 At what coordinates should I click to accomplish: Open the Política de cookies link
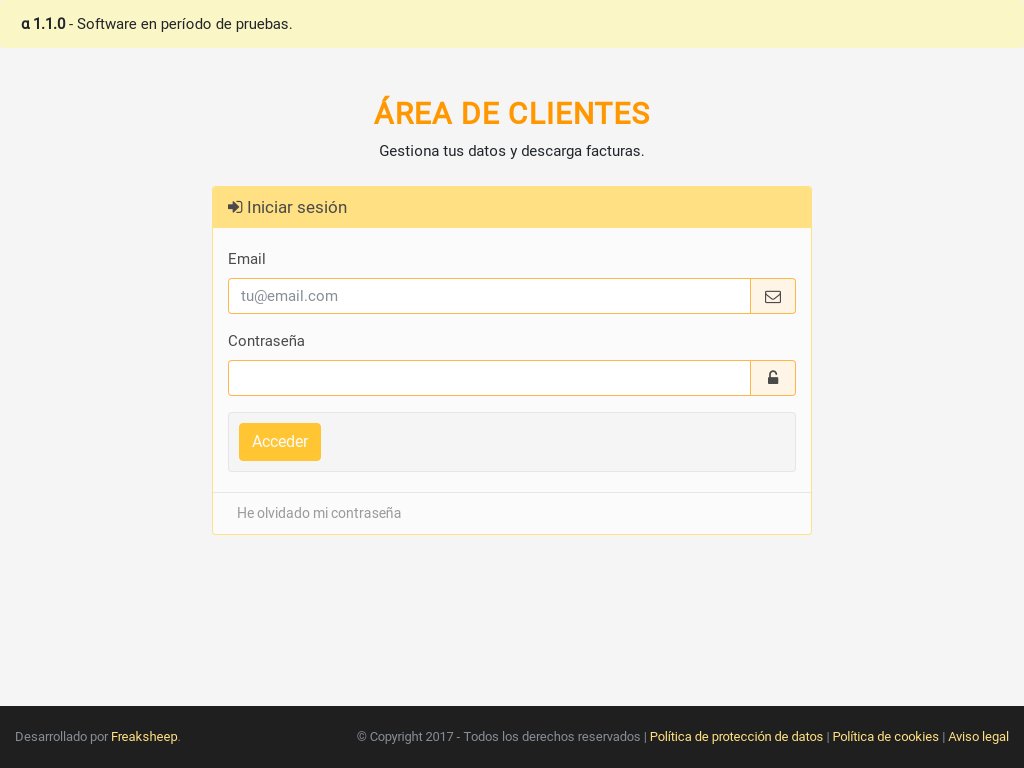tap(885, 737)
